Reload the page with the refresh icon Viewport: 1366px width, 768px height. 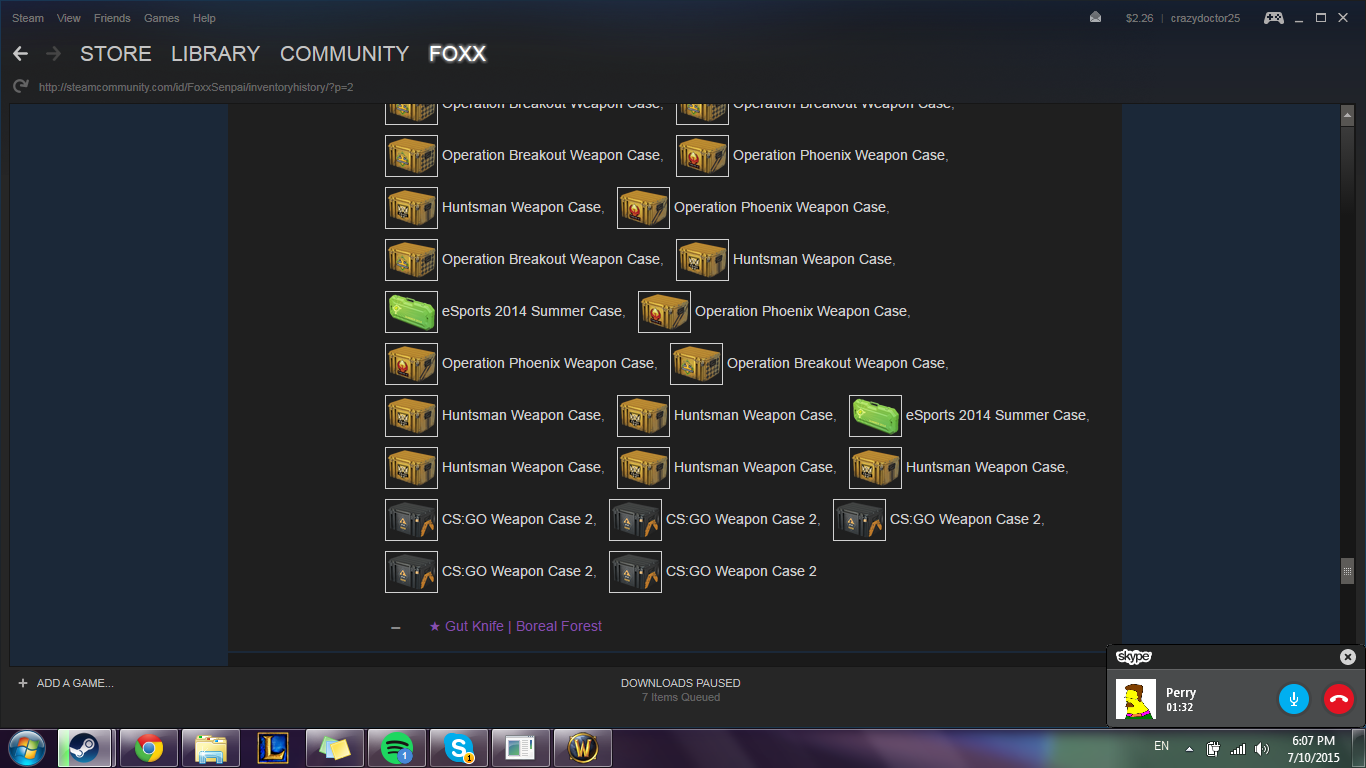[x=20, y=87]
